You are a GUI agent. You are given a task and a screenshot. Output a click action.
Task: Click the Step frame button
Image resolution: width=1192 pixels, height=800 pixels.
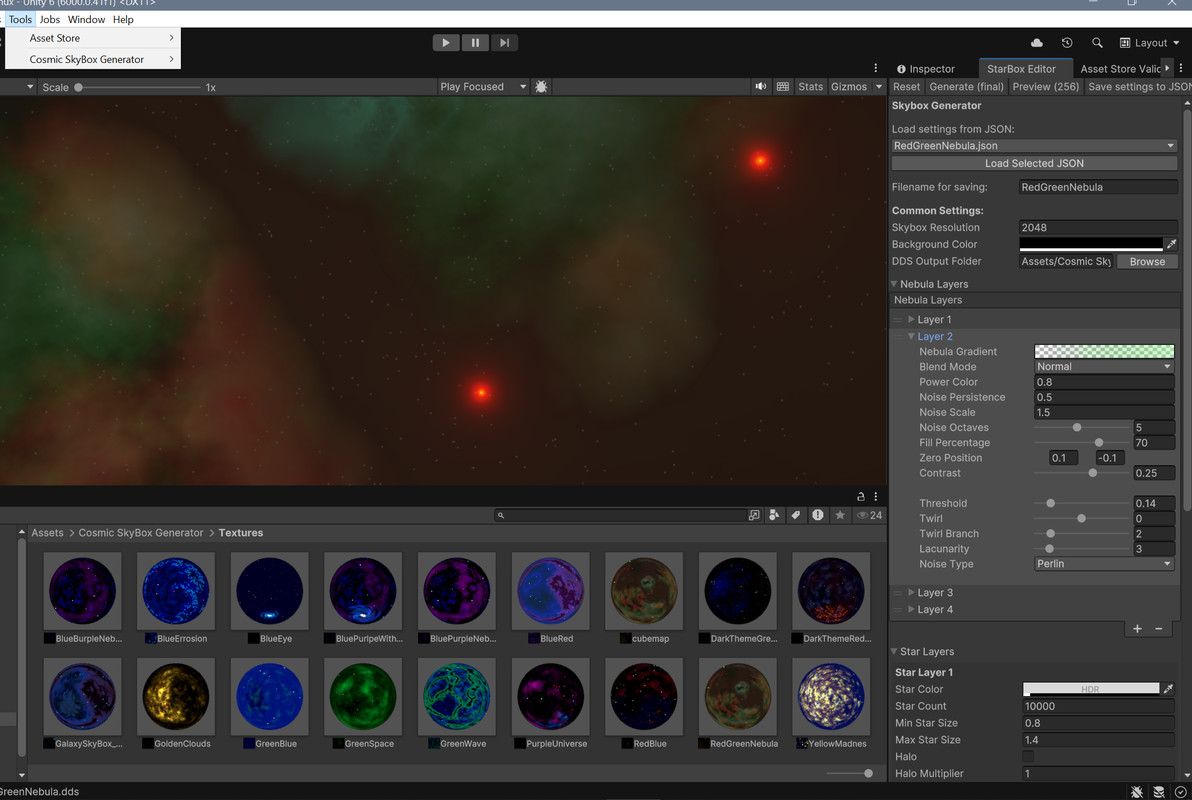coord(504,43)
